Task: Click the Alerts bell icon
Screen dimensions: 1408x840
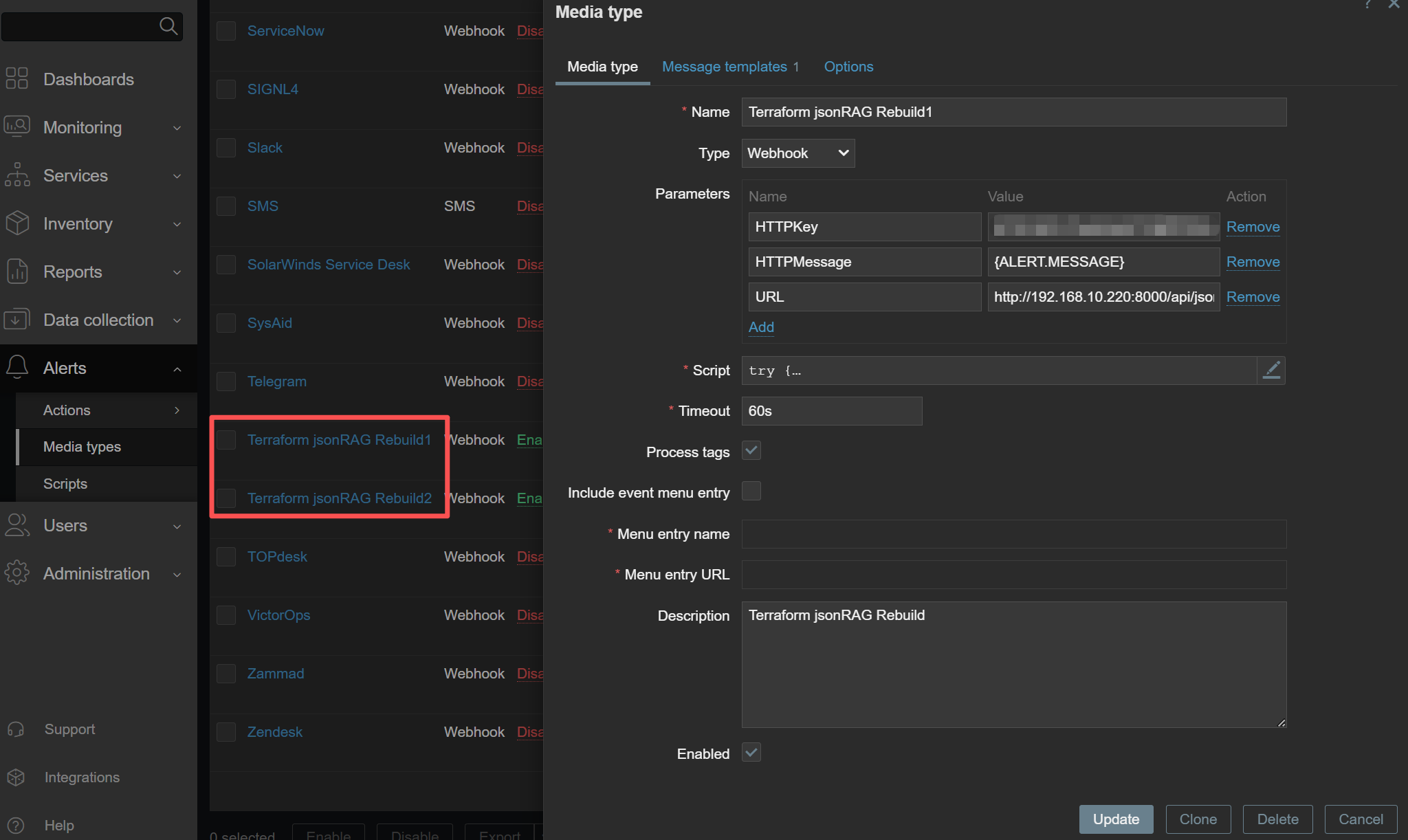Action: tap(16, 368)
